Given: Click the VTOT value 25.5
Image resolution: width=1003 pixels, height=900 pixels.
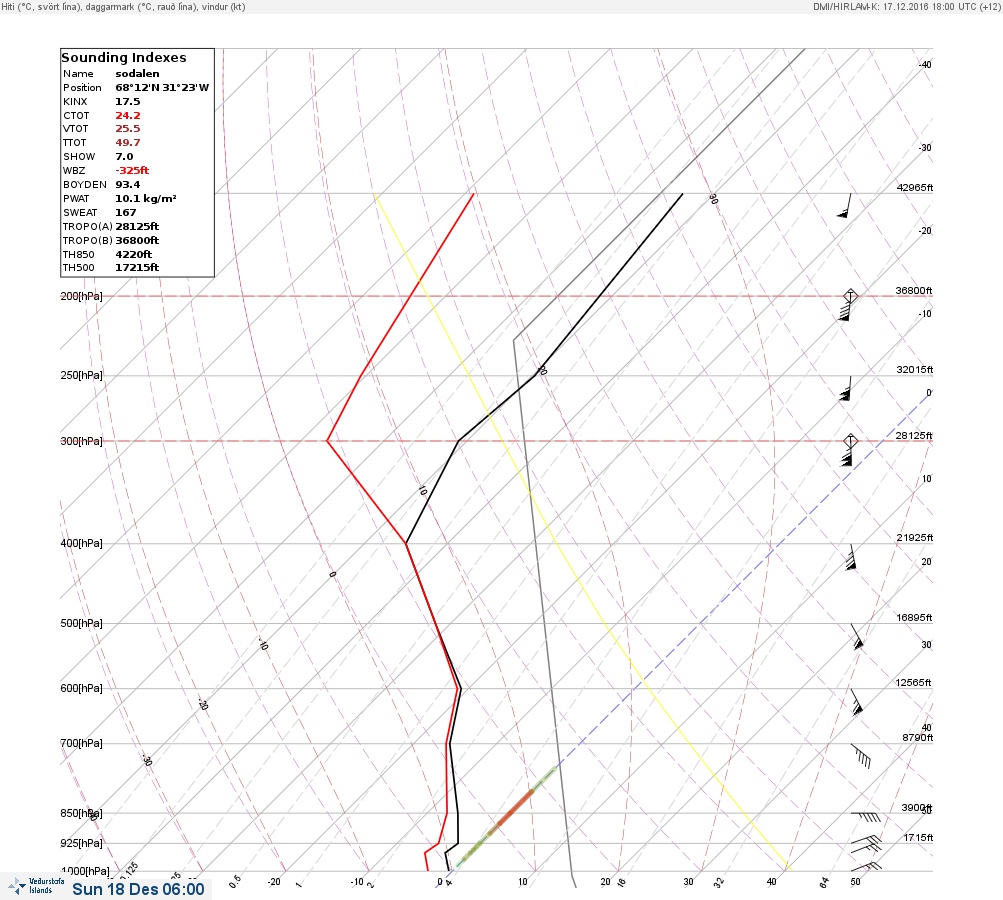Looking at the screenshot, I should coord(127,129).
